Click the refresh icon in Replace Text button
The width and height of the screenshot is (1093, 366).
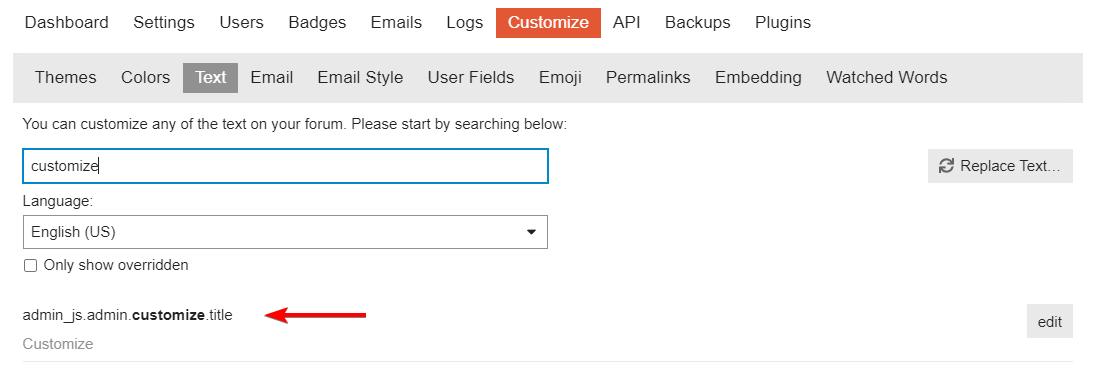tap(946, 166)
